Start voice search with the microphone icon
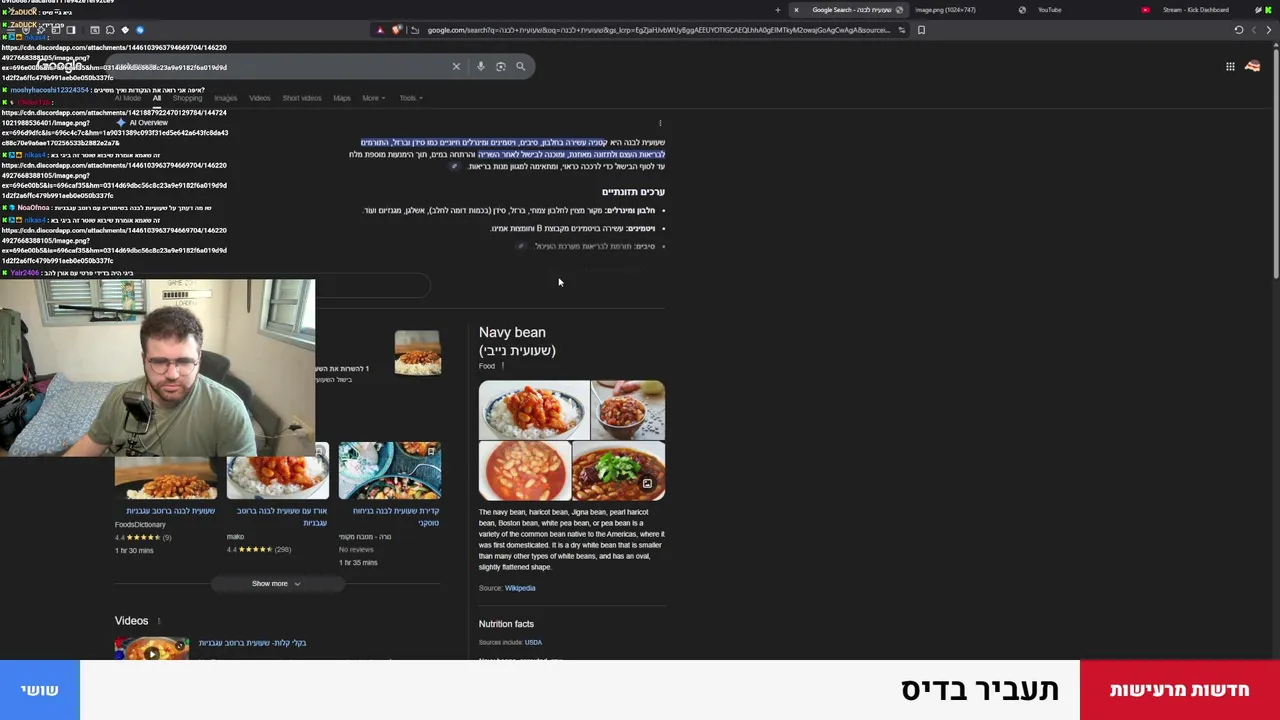The image size is (1280, 720). pyautogui.click(x=480, y=66)
